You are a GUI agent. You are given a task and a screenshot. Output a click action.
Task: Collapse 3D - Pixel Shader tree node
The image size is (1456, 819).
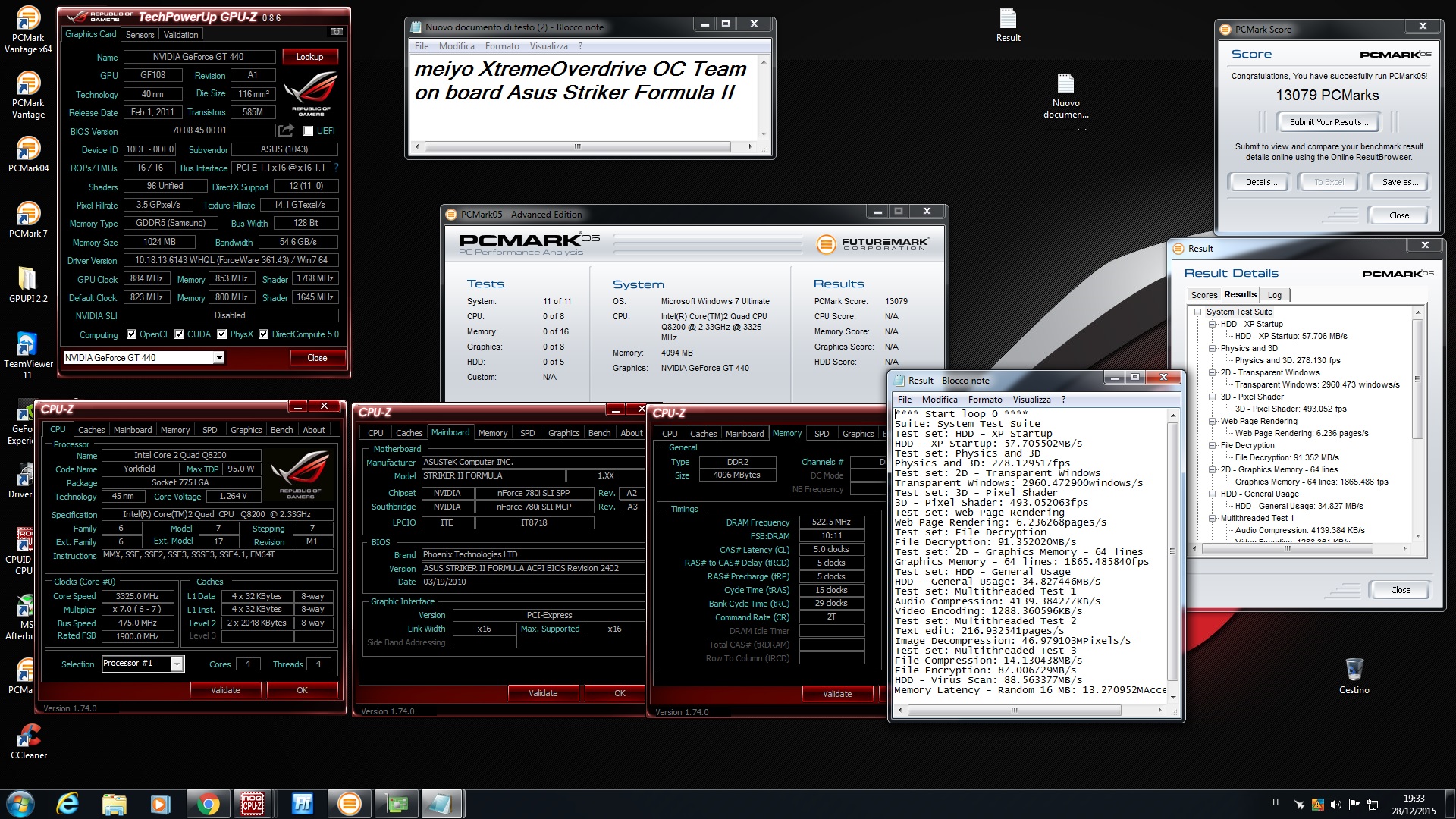pos(1213,397)
